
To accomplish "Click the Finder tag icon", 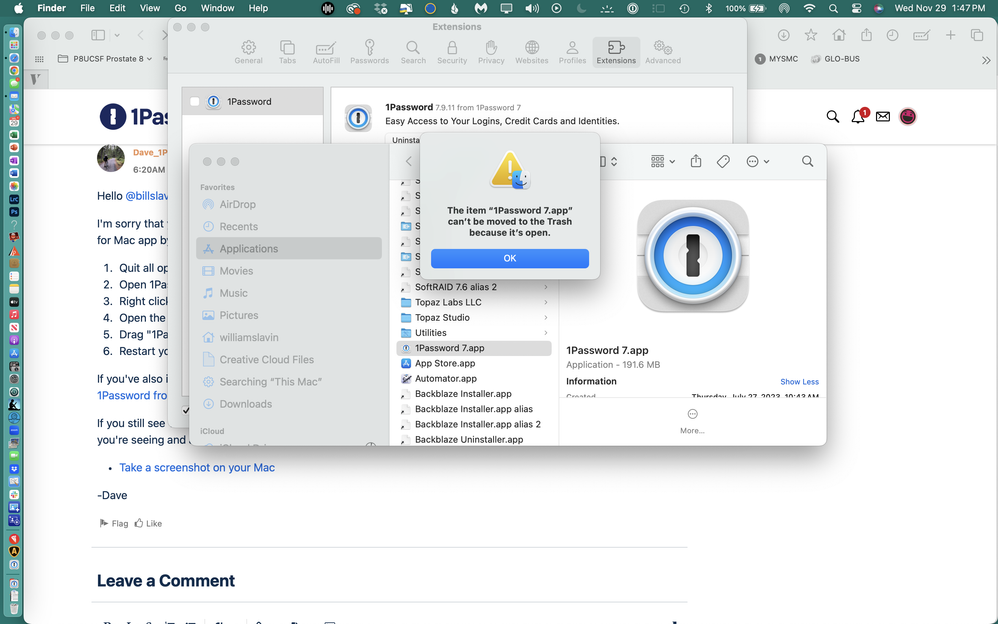I will [723, 161].
